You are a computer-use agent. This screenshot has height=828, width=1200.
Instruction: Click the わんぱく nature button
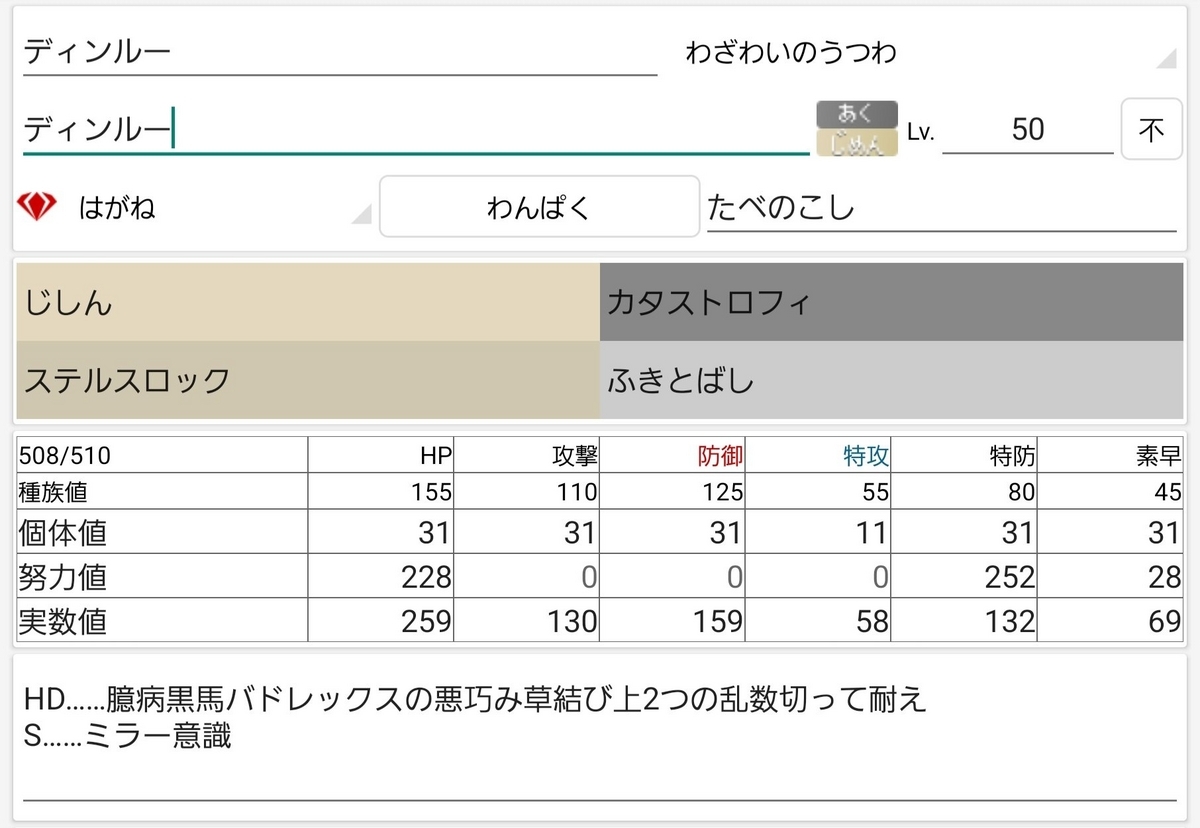pos(539,207)
